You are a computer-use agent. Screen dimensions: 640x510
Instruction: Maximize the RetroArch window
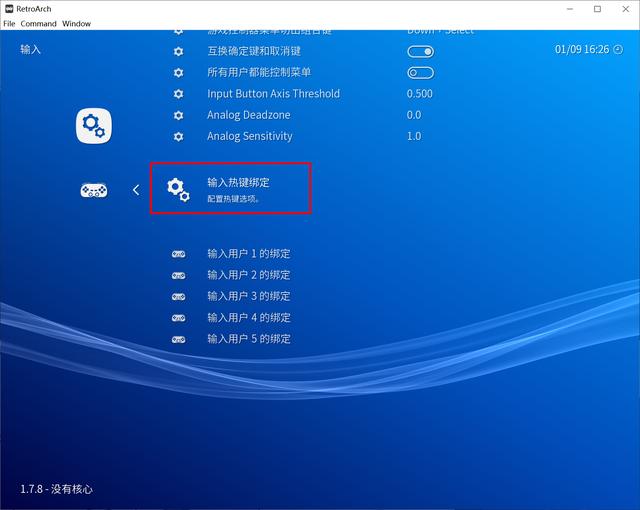(597, 9)
